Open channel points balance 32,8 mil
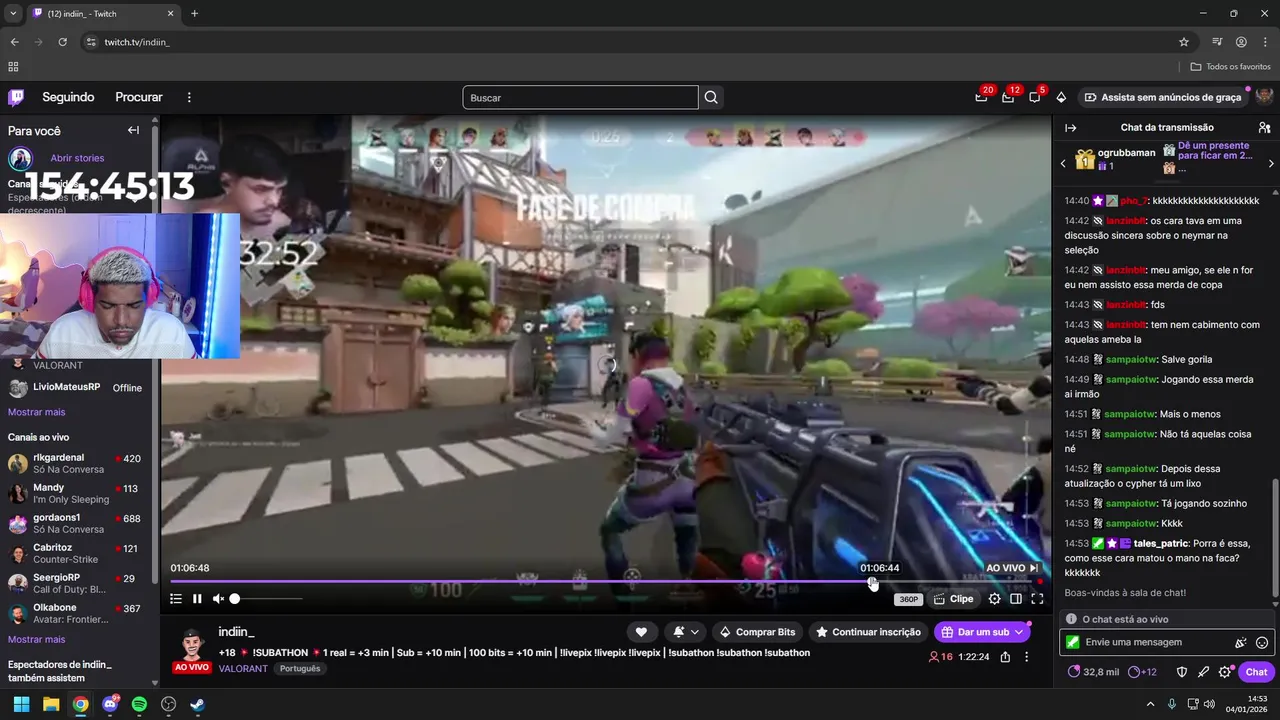This screenshot has height=720, width=1280. (1094, 672)
